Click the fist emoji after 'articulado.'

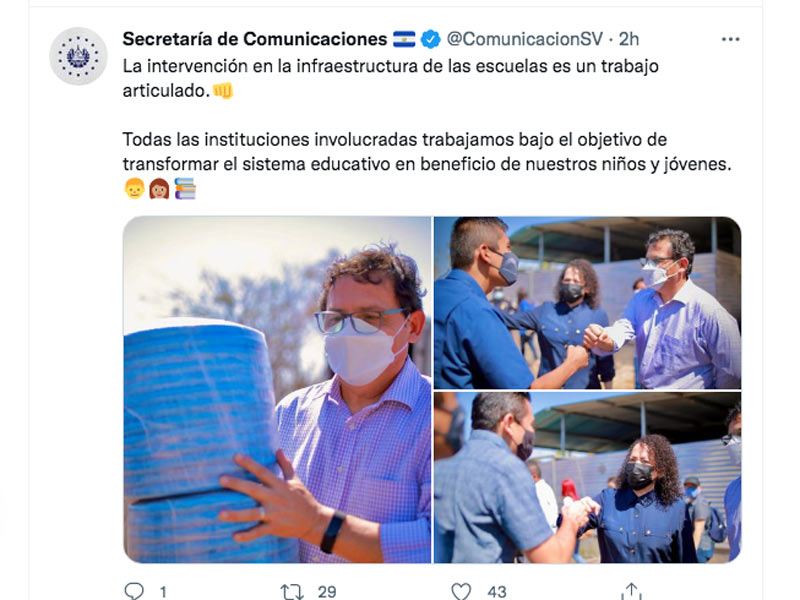pos(223,91)
